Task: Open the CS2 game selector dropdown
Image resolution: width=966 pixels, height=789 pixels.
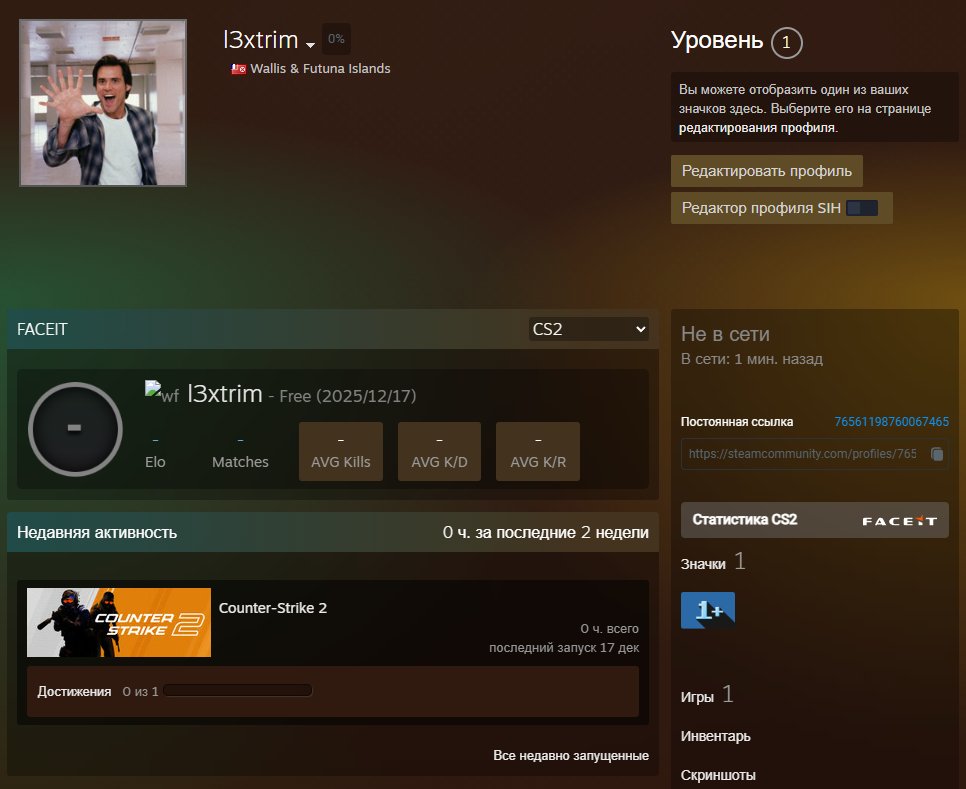Action: click(x=589, y=329)
